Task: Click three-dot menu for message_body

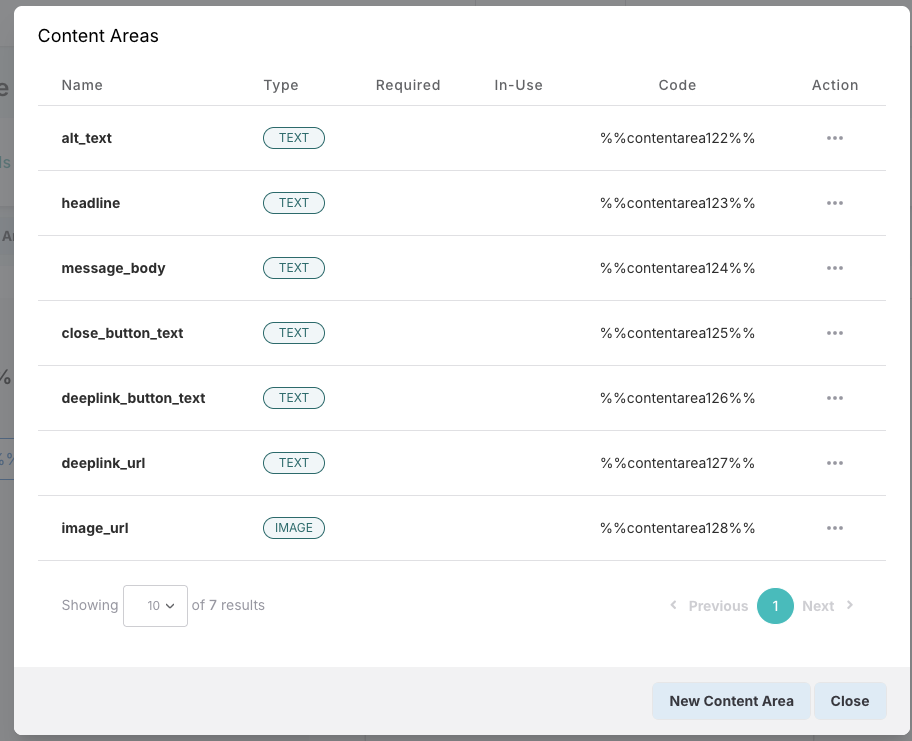Action: tap(835, 268)
